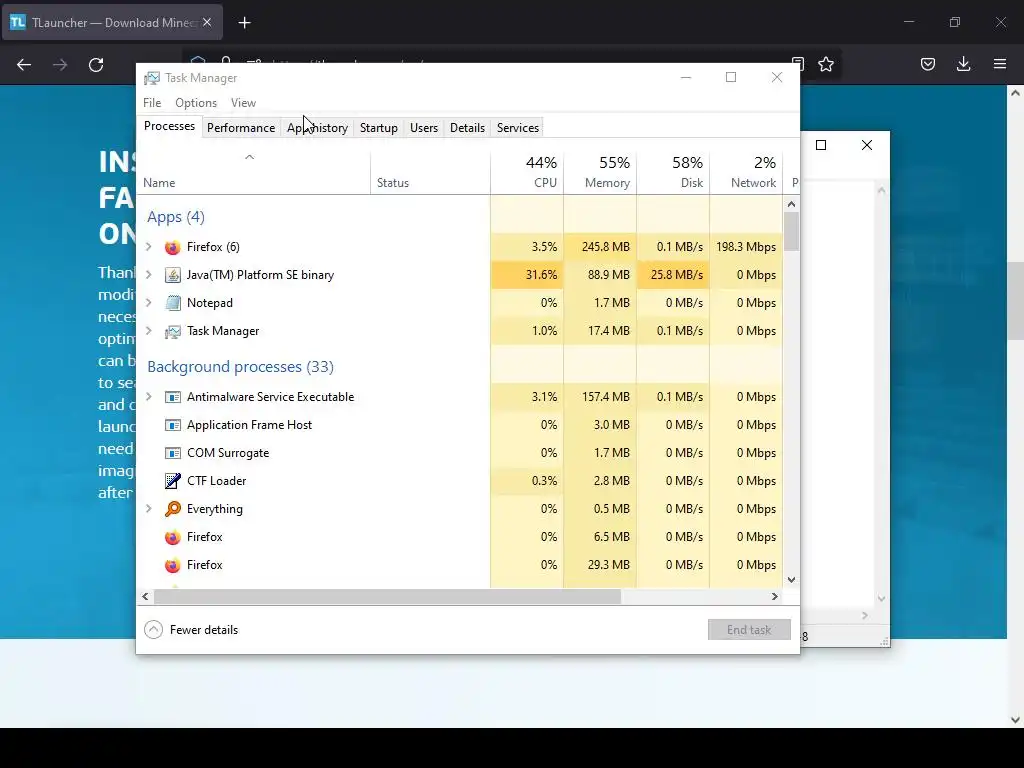Click the COM Surrogate icon
The width and height of the screenshot is (1024, 768).
(x=172, y=453)
